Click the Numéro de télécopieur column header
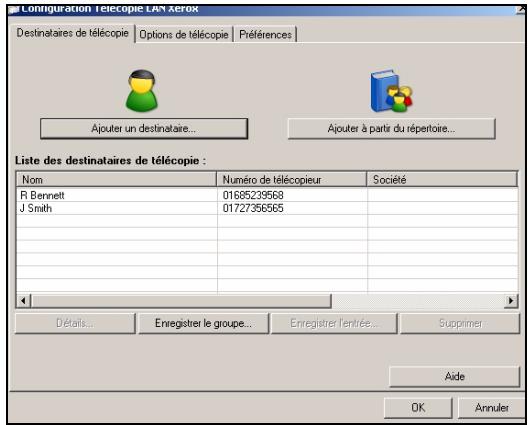 291,179
